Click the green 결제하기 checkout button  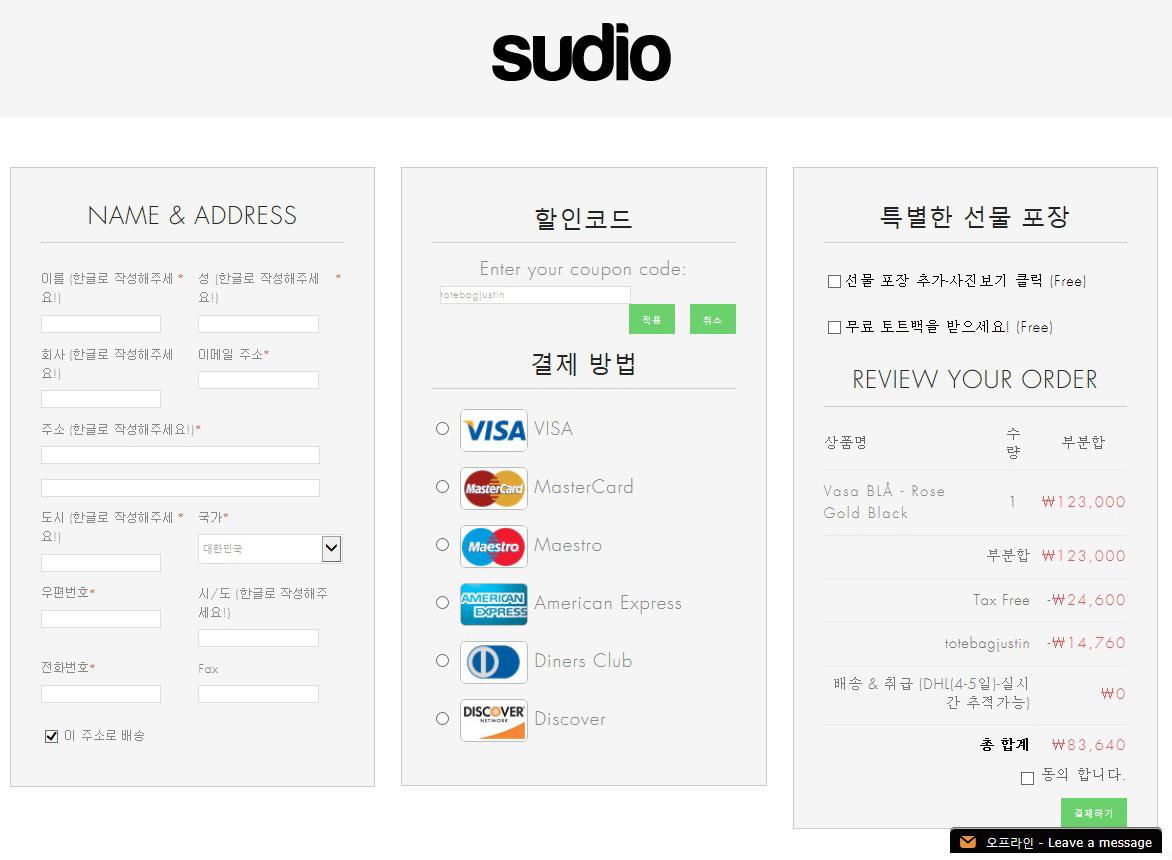coord(1094,813)
